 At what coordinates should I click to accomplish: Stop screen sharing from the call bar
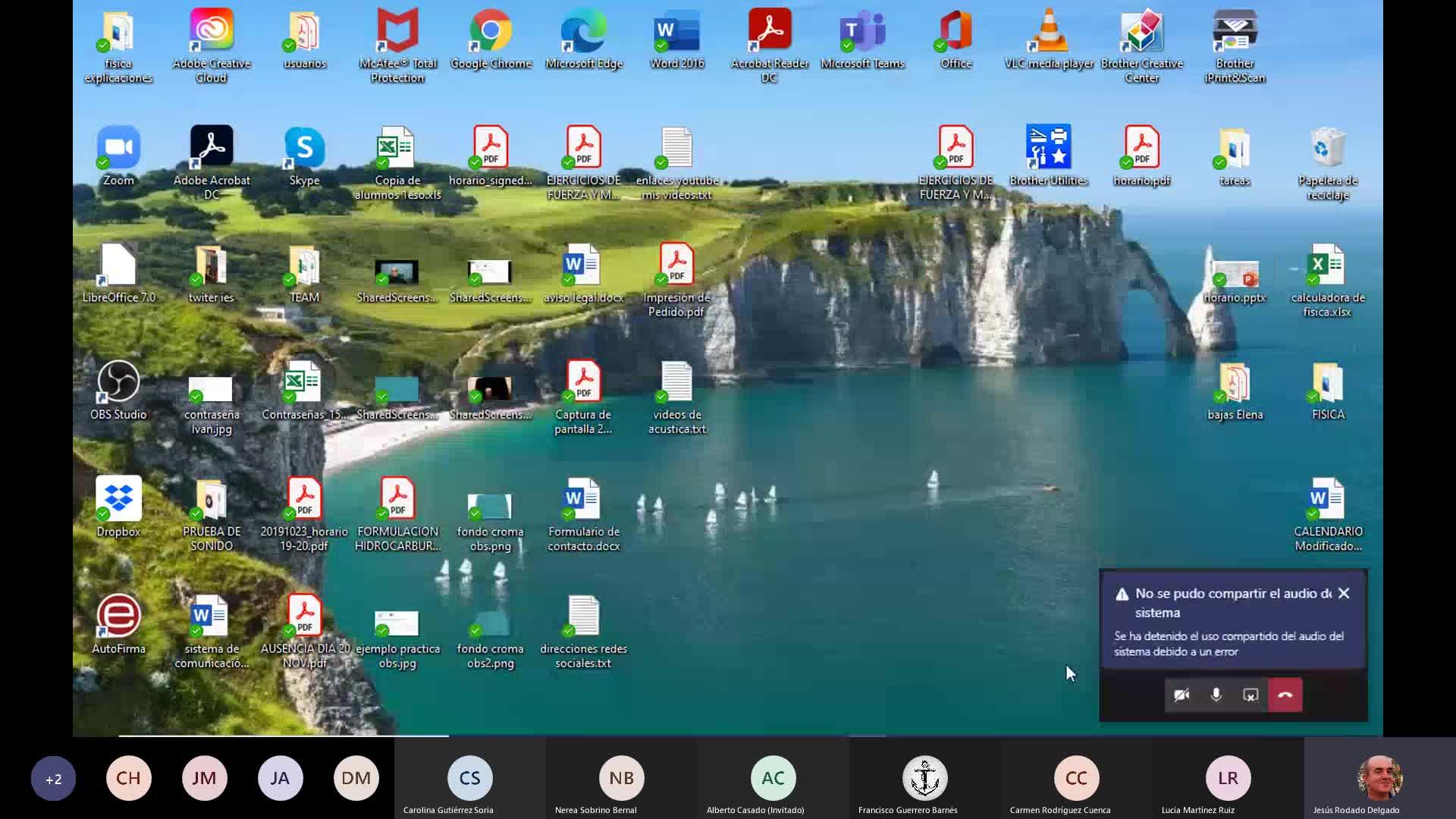pyautogui.click(x=1250, y=695)
